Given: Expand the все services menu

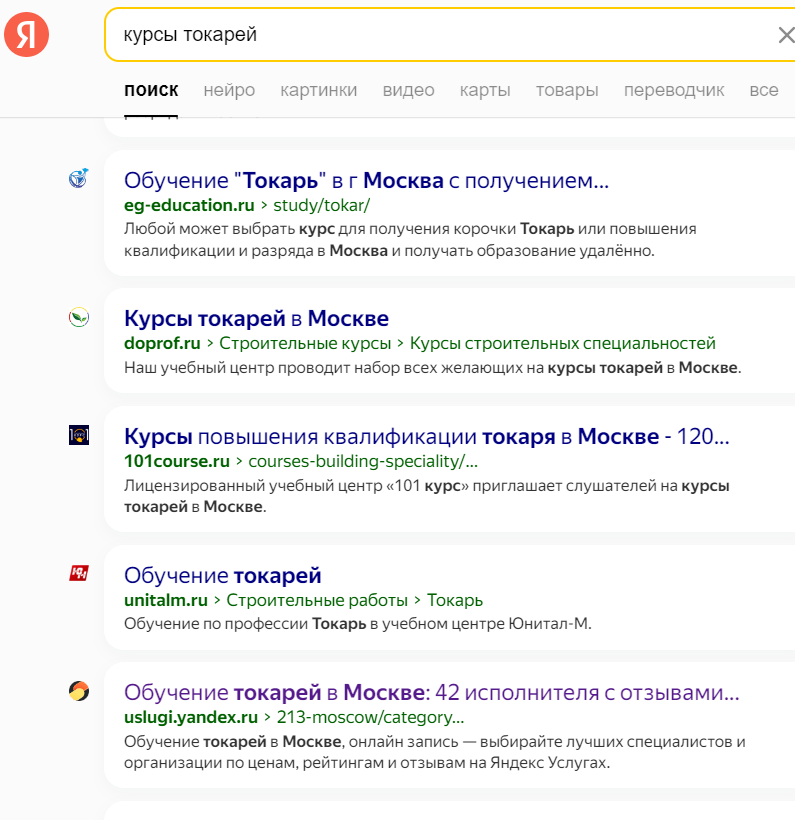Looking at the screenshot, I should (763, 90).
